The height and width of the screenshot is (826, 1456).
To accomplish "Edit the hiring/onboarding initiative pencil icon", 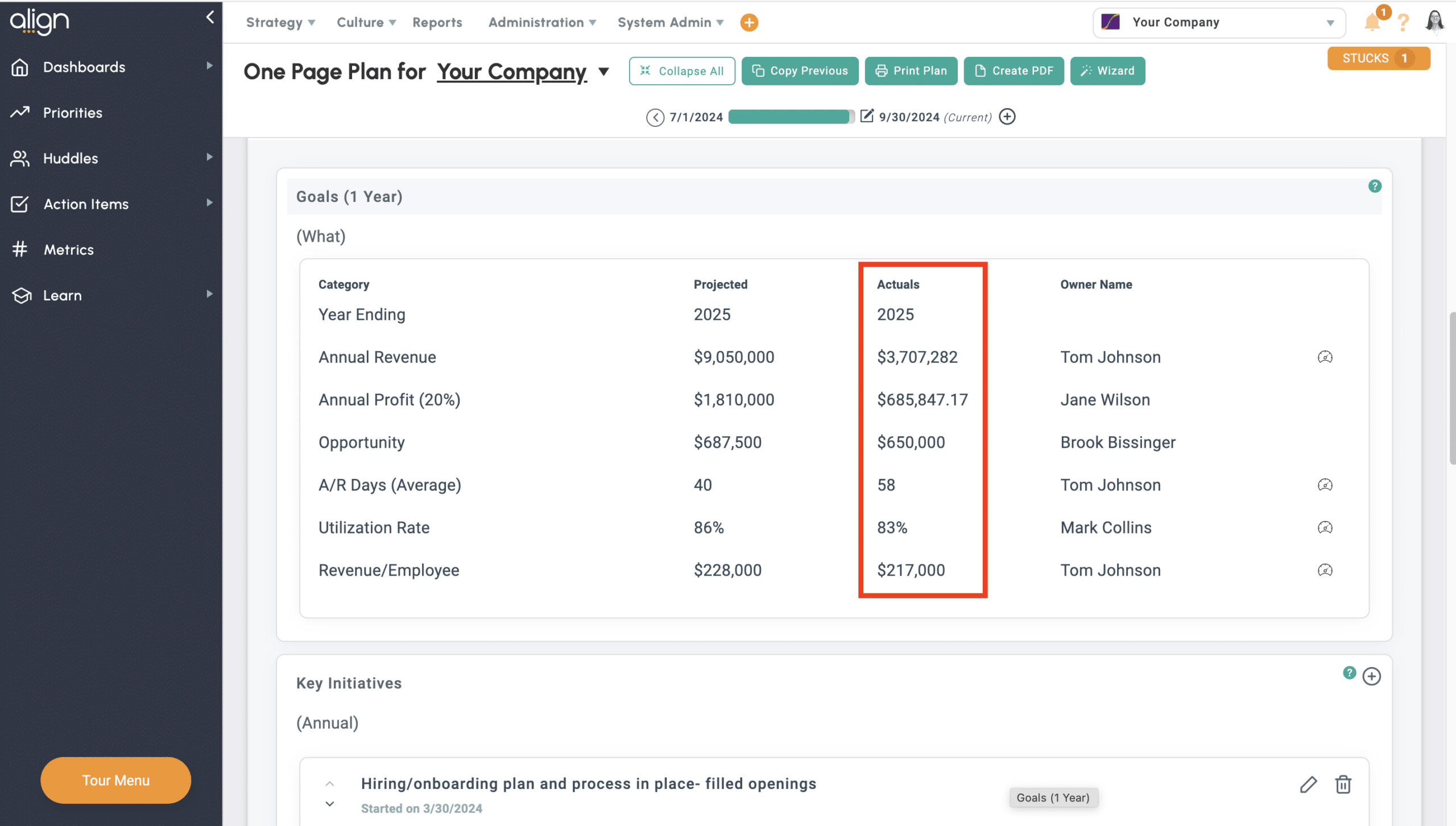I will 1308,784.
